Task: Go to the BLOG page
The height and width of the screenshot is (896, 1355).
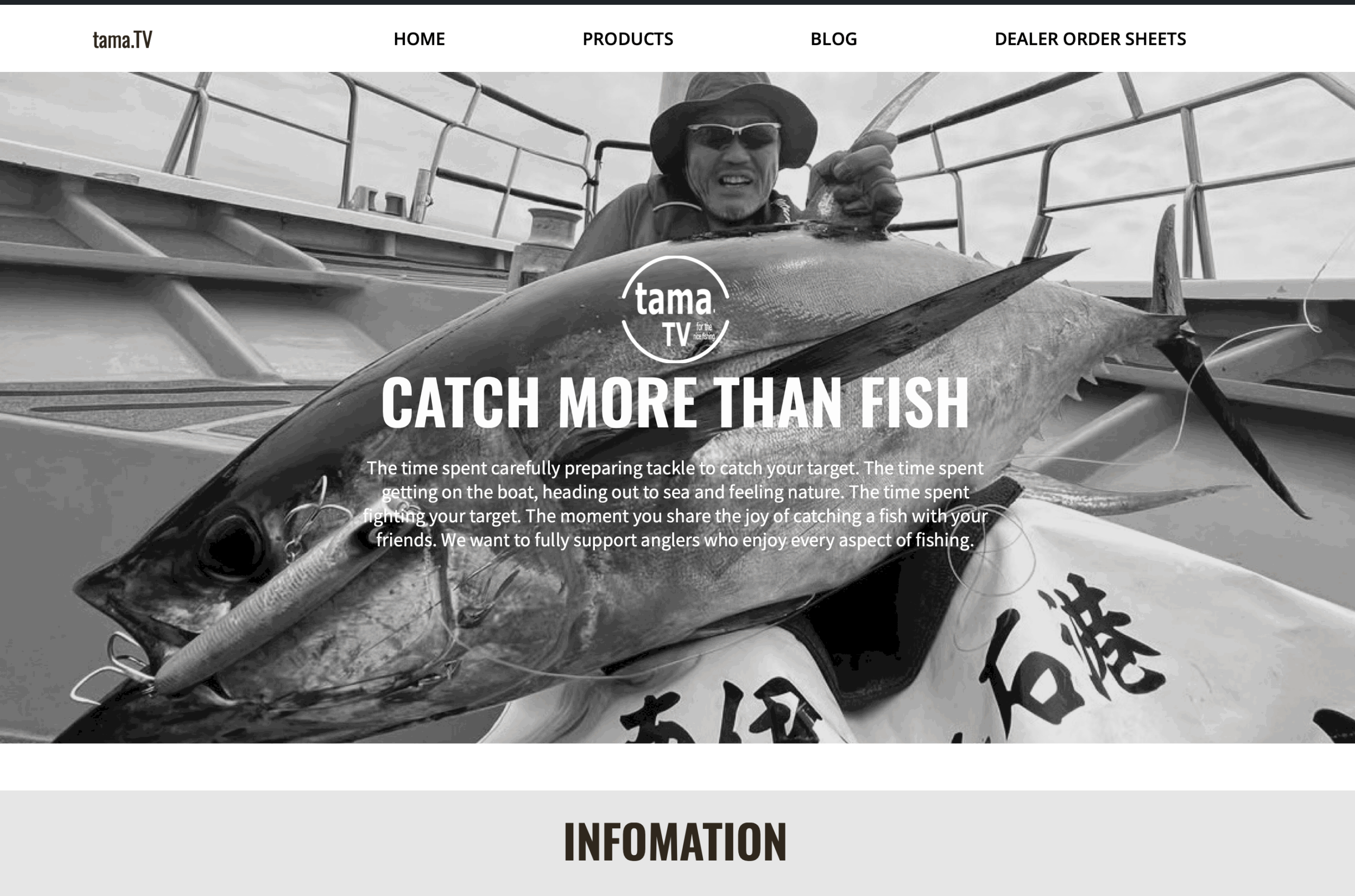Action: (833, 39)
